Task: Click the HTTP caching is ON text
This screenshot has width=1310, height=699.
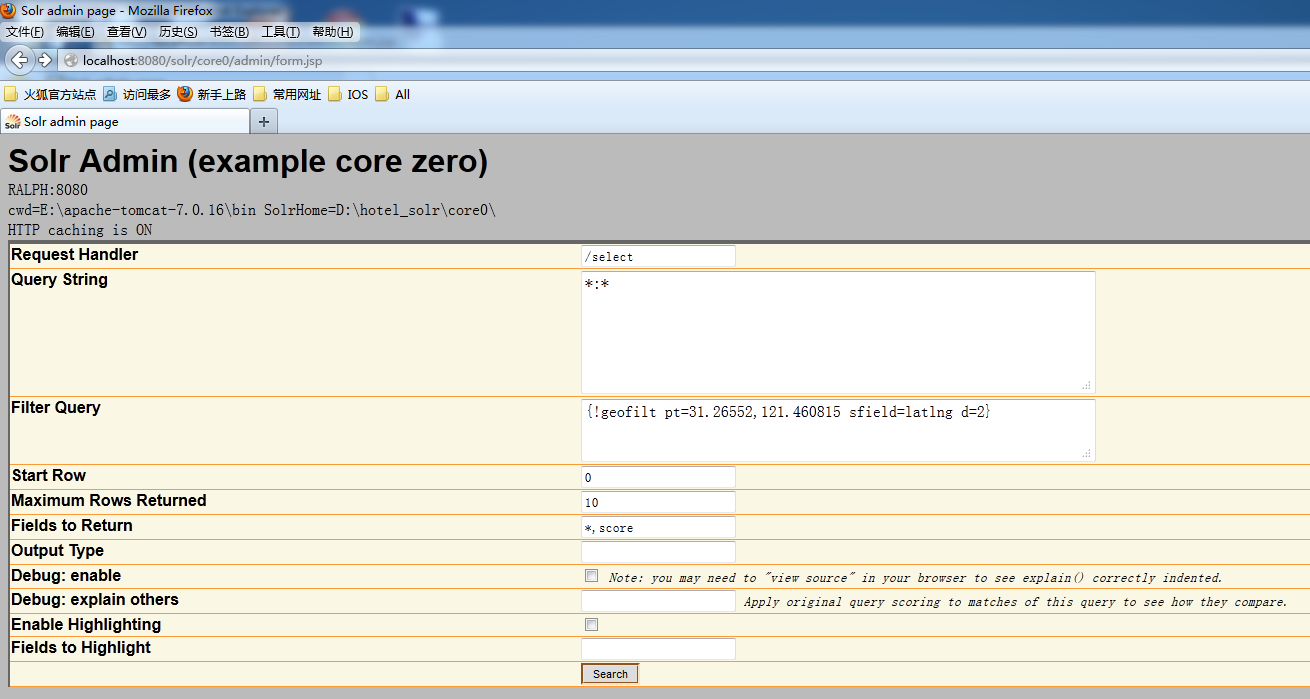Action: point(80,230)
